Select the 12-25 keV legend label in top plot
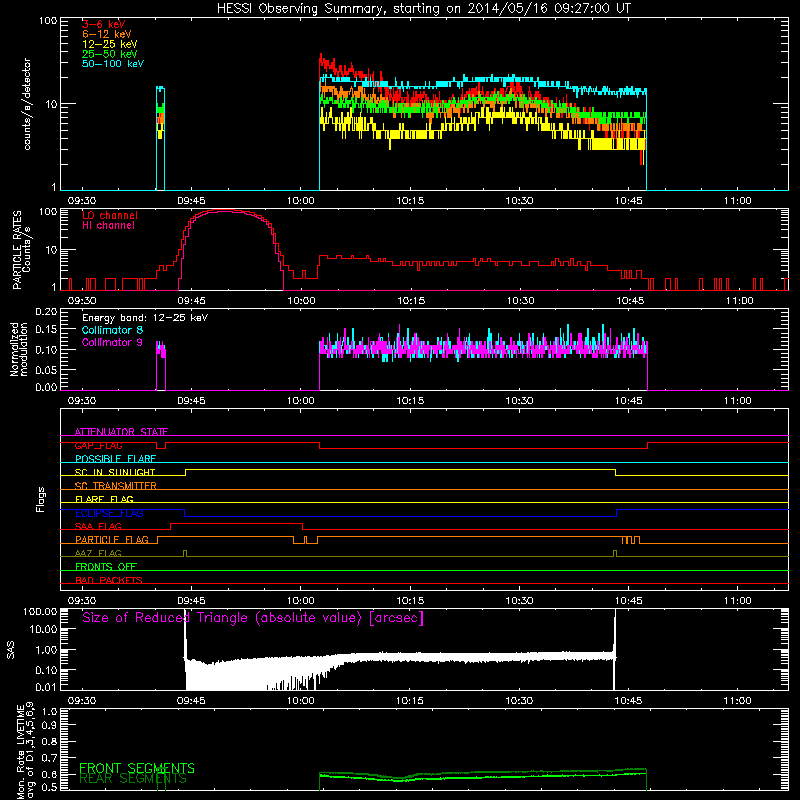Screen dimensions: 800x800 tap(109, 44)
